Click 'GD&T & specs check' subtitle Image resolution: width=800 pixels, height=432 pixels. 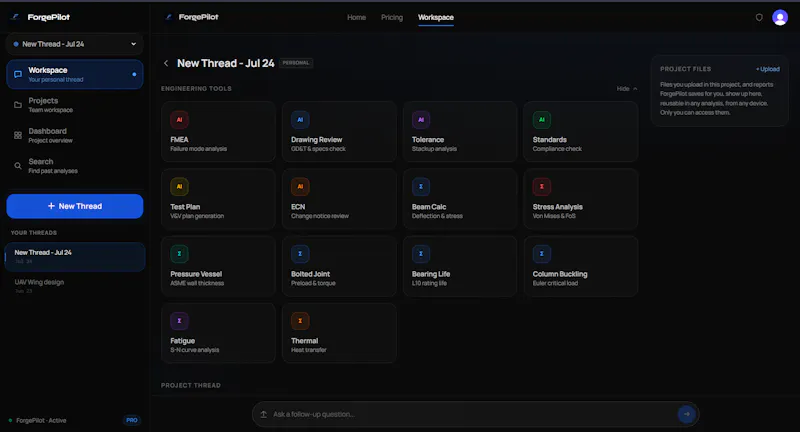point(318,149)
